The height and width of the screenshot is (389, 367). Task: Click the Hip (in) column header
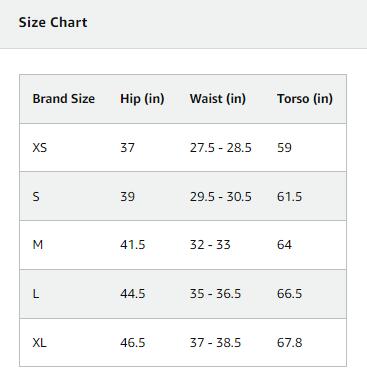click(x=142, y=99)
